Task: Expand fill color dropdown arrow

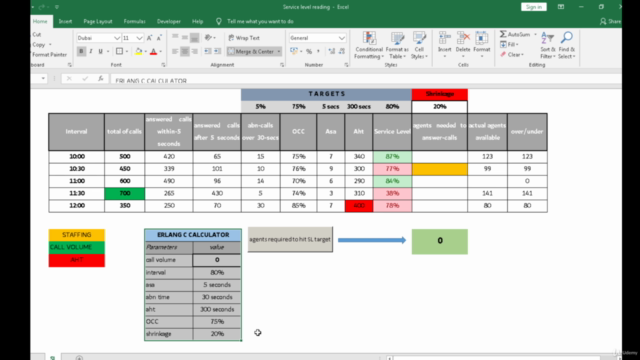Action: pos(146,51)
